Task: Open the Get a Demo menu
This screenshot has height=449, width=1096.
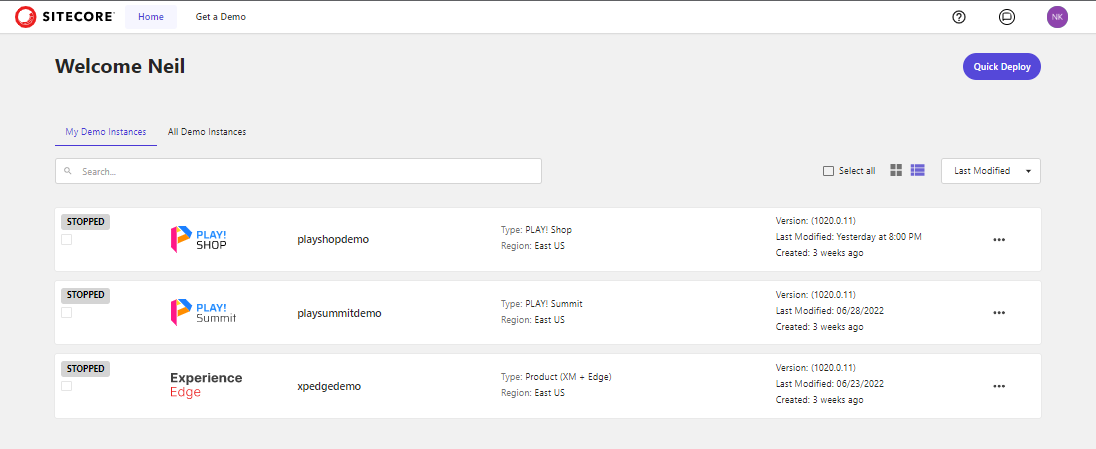Action: (x=221, y=17)
